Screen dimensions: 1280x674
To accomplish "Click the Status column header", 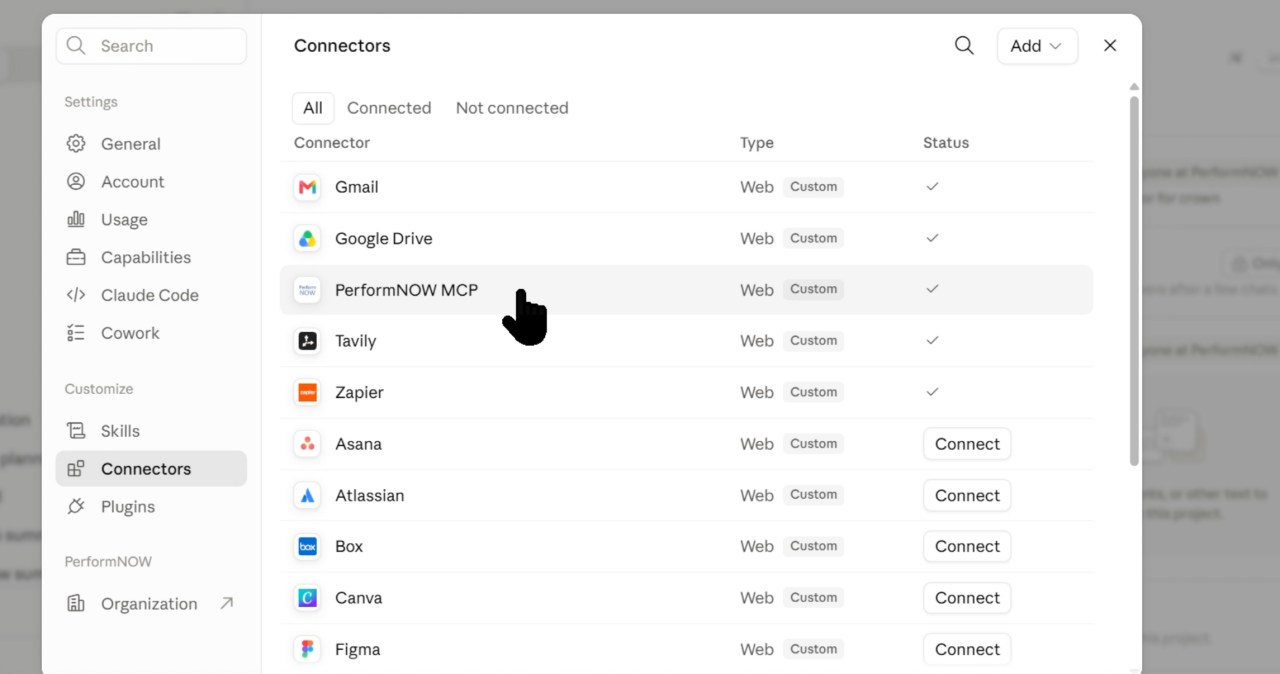I will 946,143.
